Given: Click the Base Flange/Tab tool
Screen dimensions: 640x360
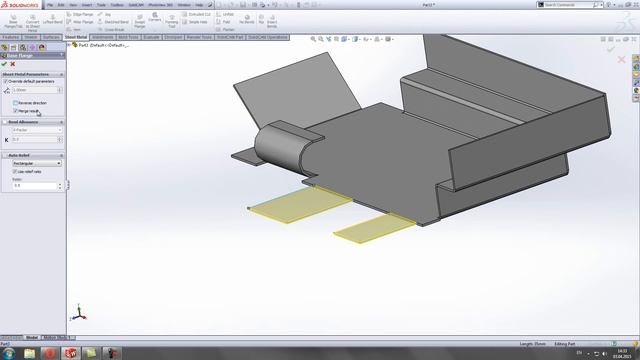Looking at the screenshot, I should [13, 22].
